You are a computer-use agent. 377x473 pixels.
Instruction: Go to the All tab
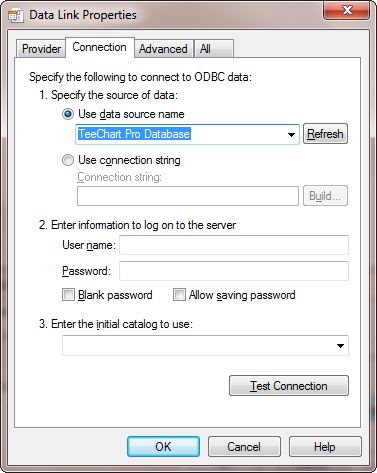pyautogui.click(x=214, y=49)
